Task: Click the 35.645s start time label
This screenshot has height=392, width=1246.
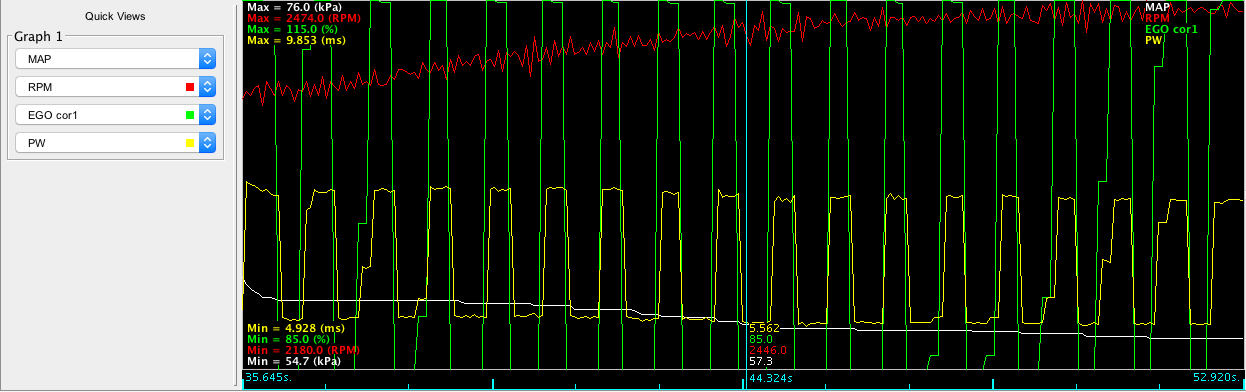Action: [270, 379]
